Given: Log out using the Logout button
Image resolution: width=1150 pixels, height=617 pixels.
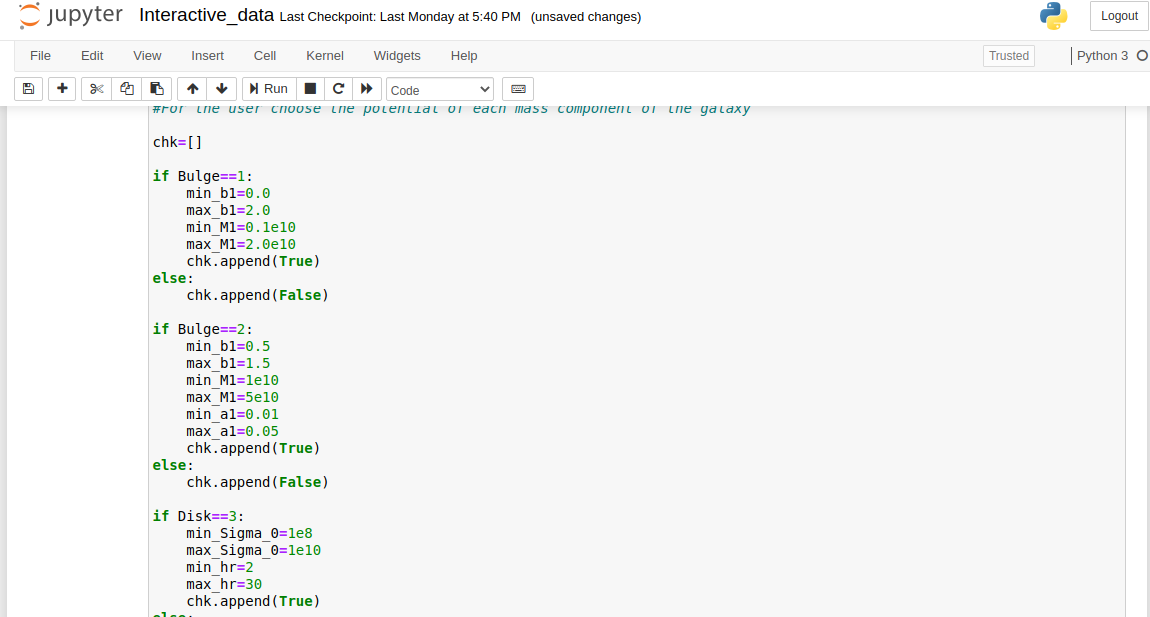Looking at the screenshot, I should [x=1119, y=16].
